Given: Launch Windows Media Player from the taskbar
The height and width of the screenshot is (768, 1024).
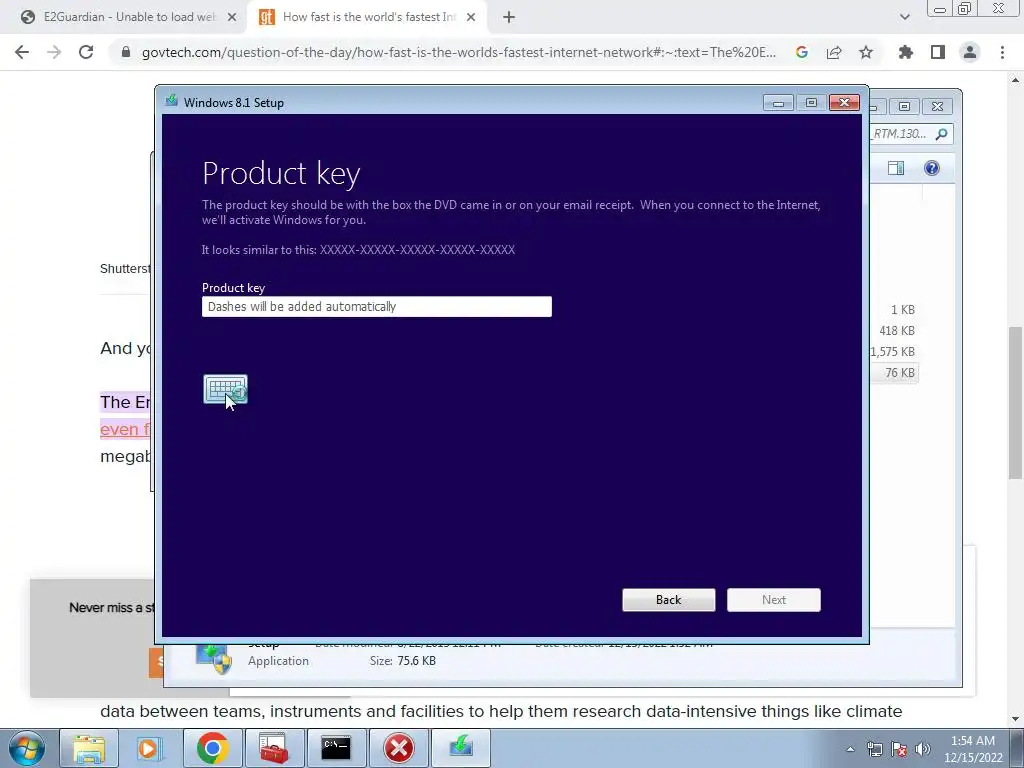Looking at the screenshot, I should pyautogui.click(x=150, y=748).
